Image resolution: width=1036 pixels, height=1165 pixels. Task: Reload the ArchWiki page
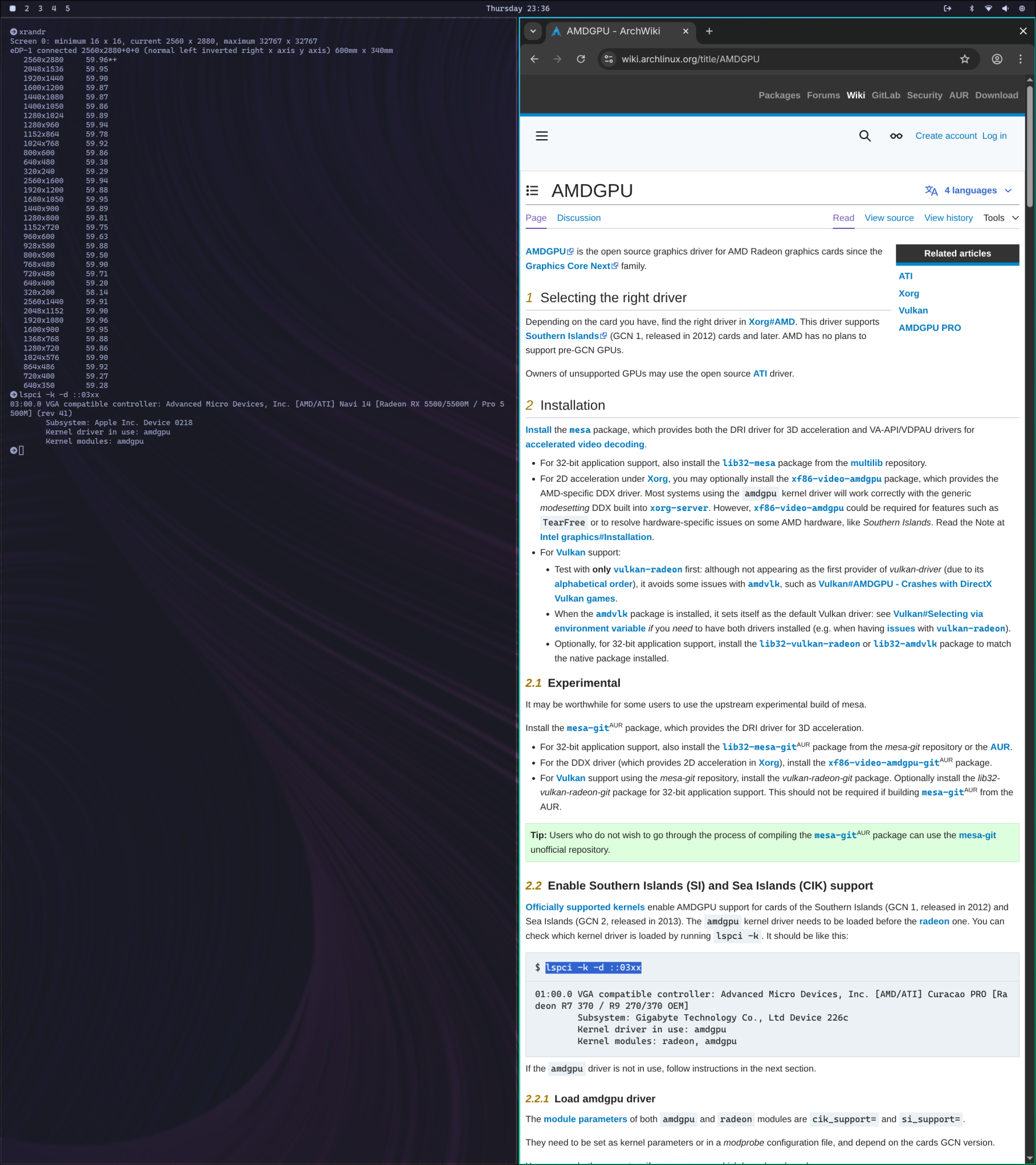point(581,59)
